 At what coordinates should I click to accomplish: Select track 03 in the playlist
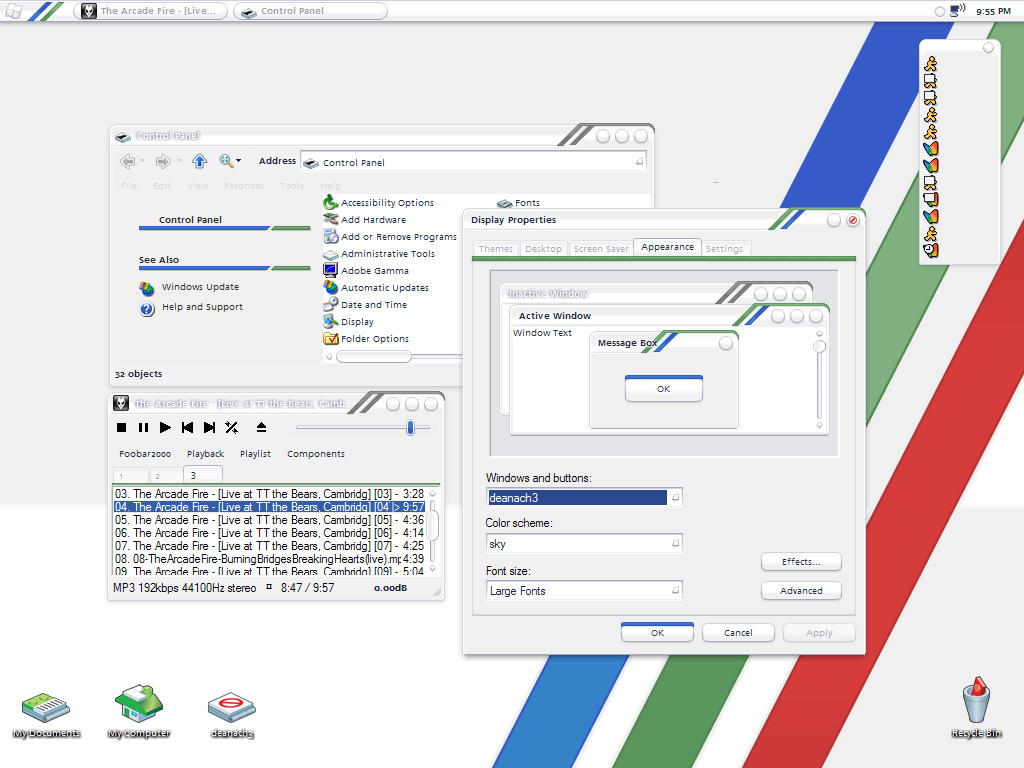click(269, 494)
